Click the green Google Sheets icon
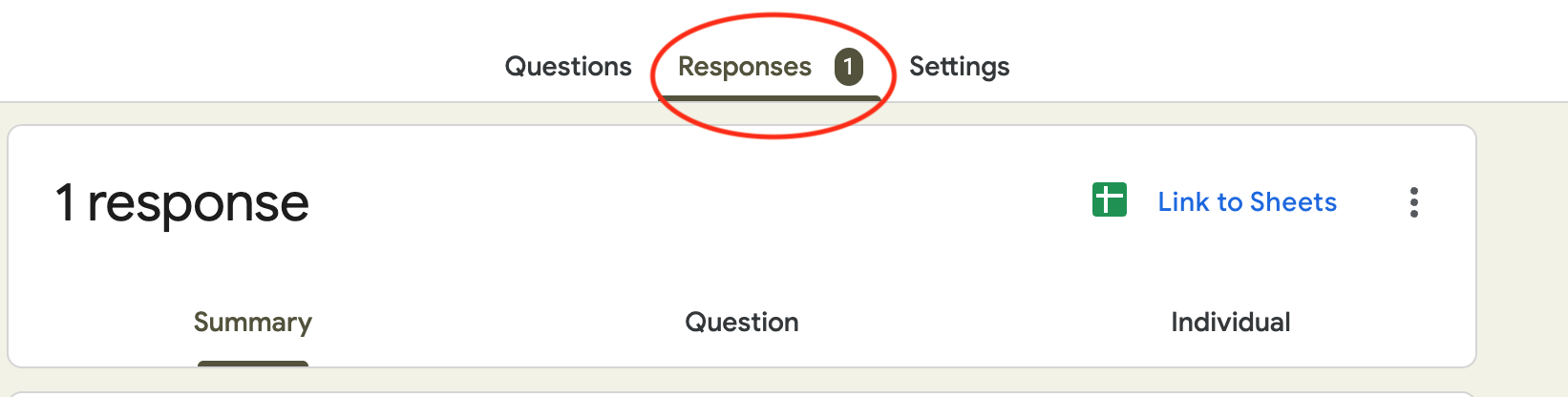The height and width of the screenshot is (397, 1568). [x=1109, y=200]
